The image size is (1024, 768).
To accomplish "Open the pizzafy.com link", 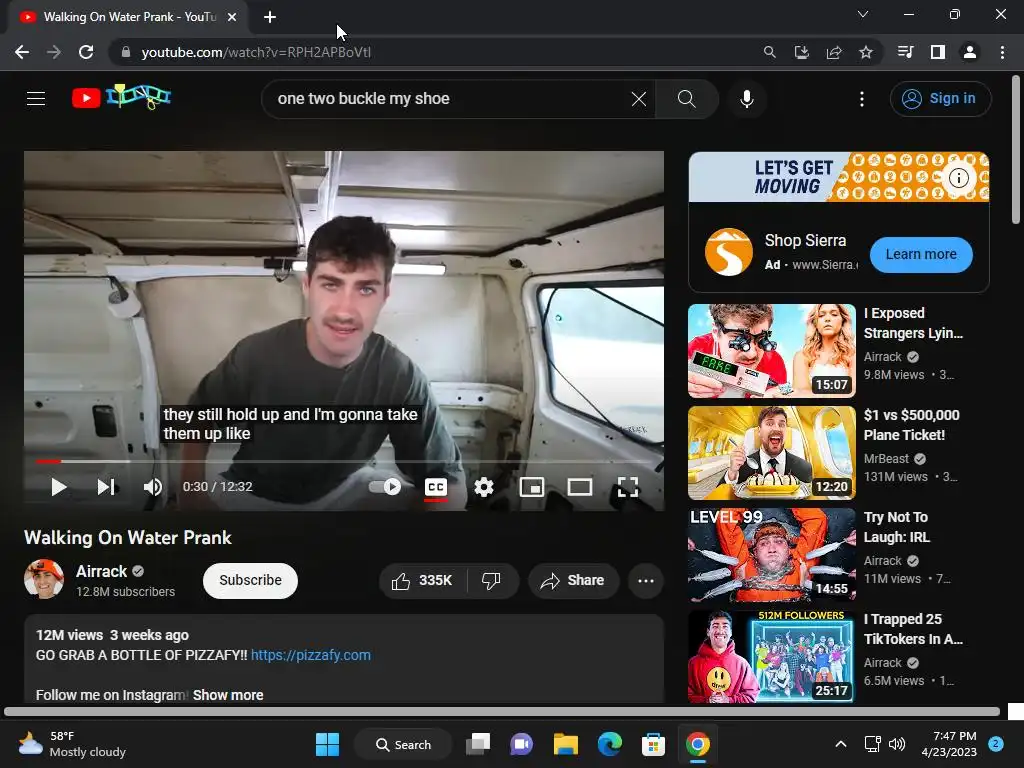I will tap(311, 655).
